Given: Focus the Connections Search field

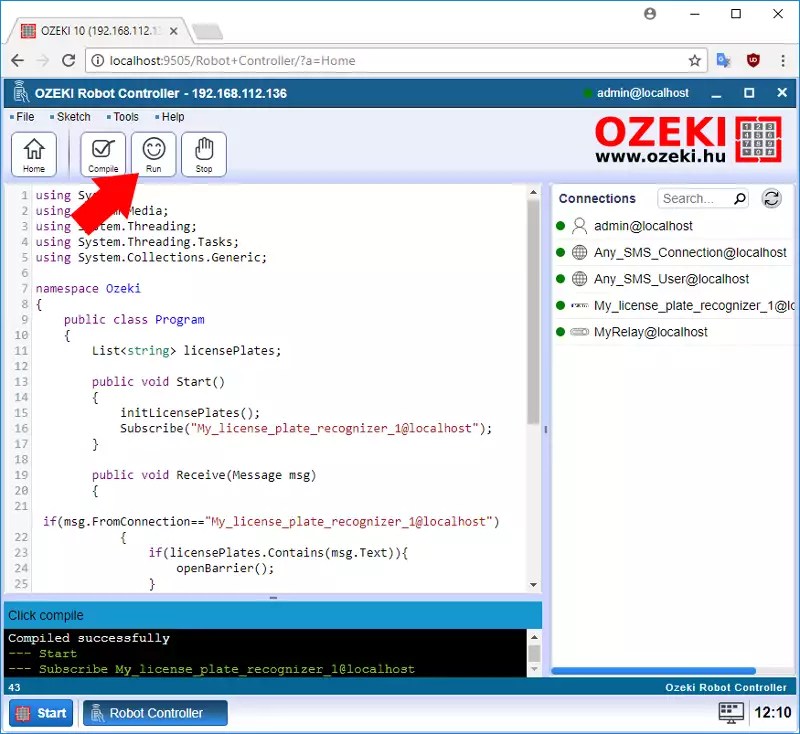Looking at the screenshot, I should point(703,198).
